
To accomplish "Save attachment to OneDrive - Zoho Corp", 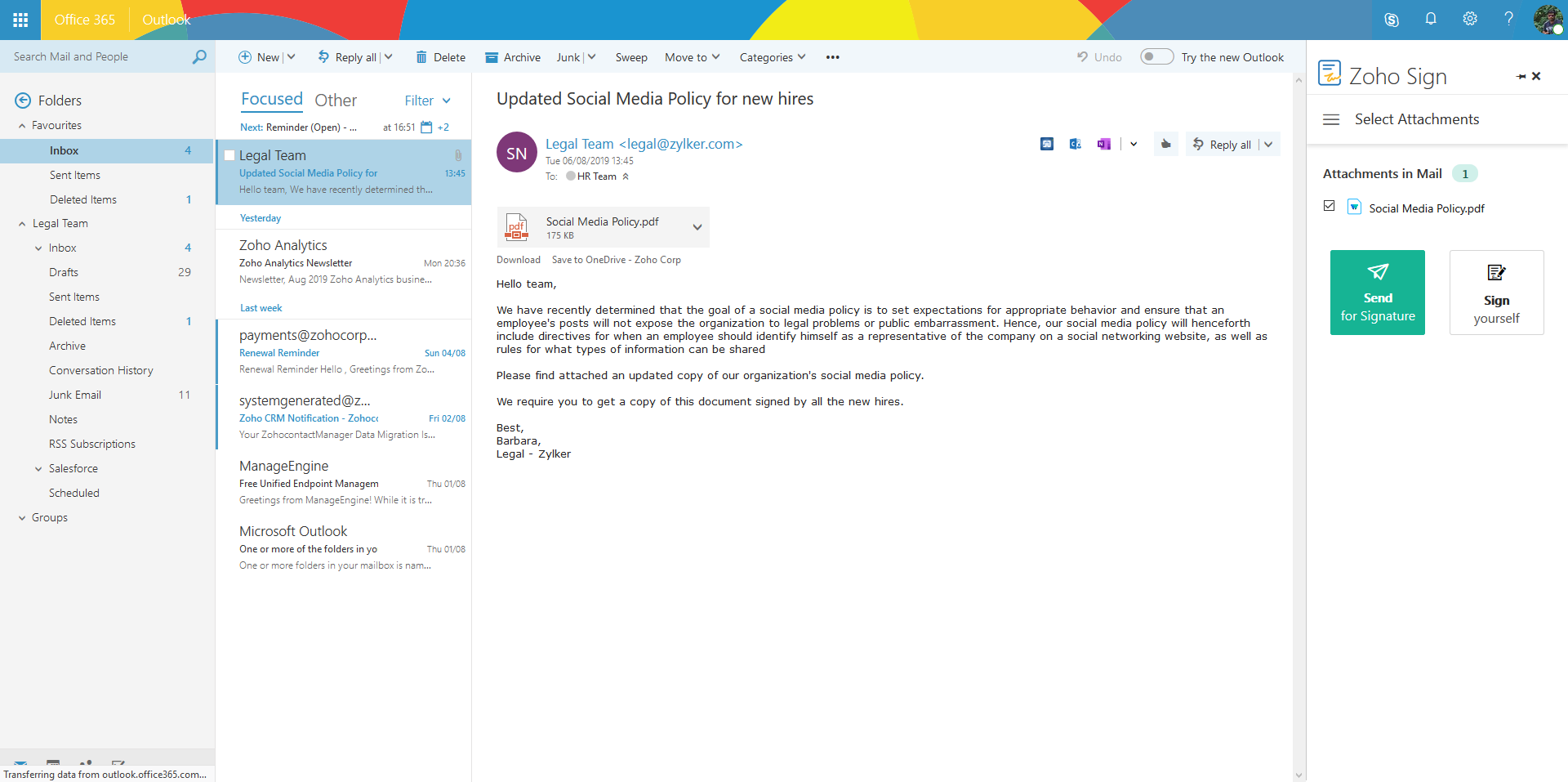I will pos(617,260).
